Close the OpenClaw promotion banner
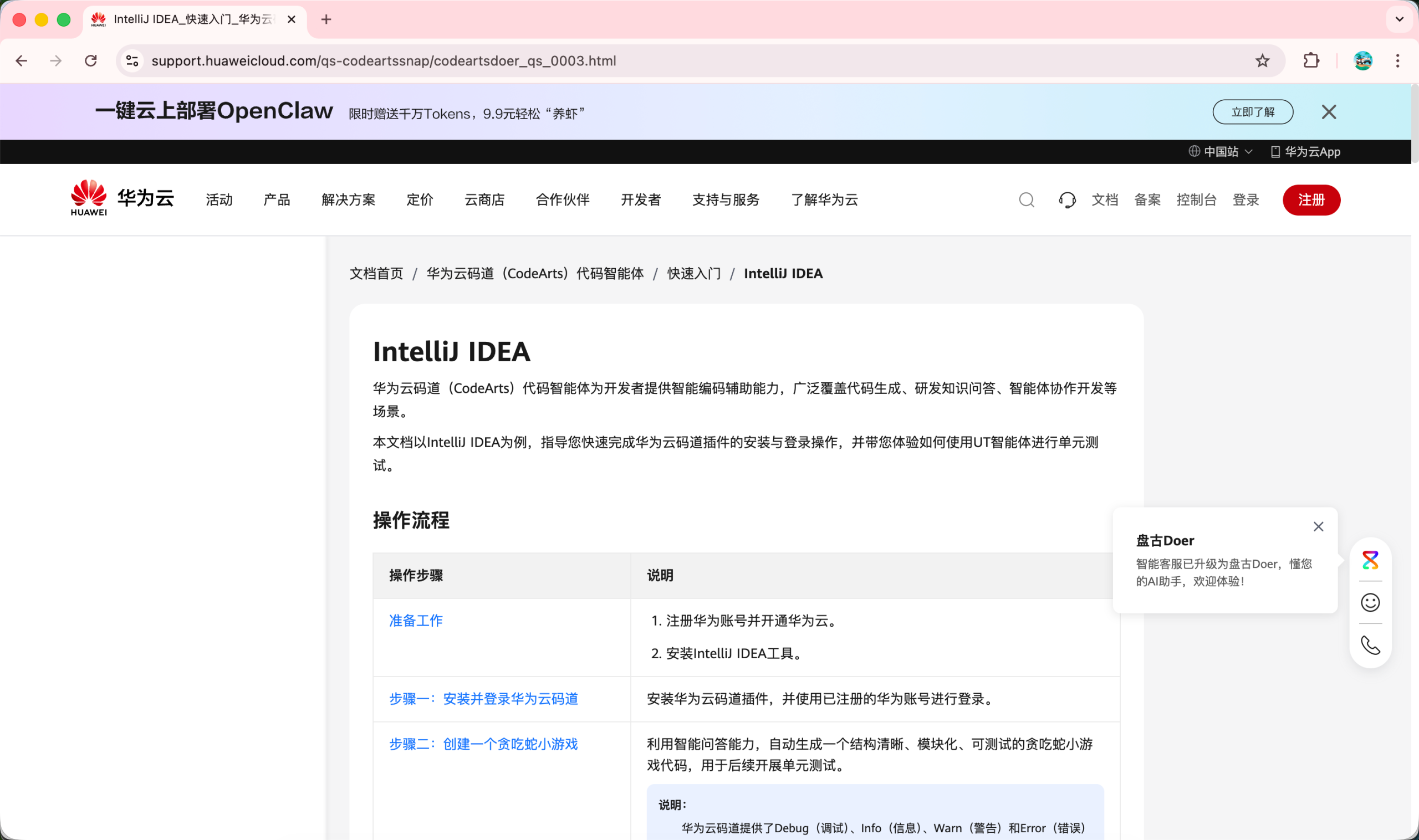 1329,112
